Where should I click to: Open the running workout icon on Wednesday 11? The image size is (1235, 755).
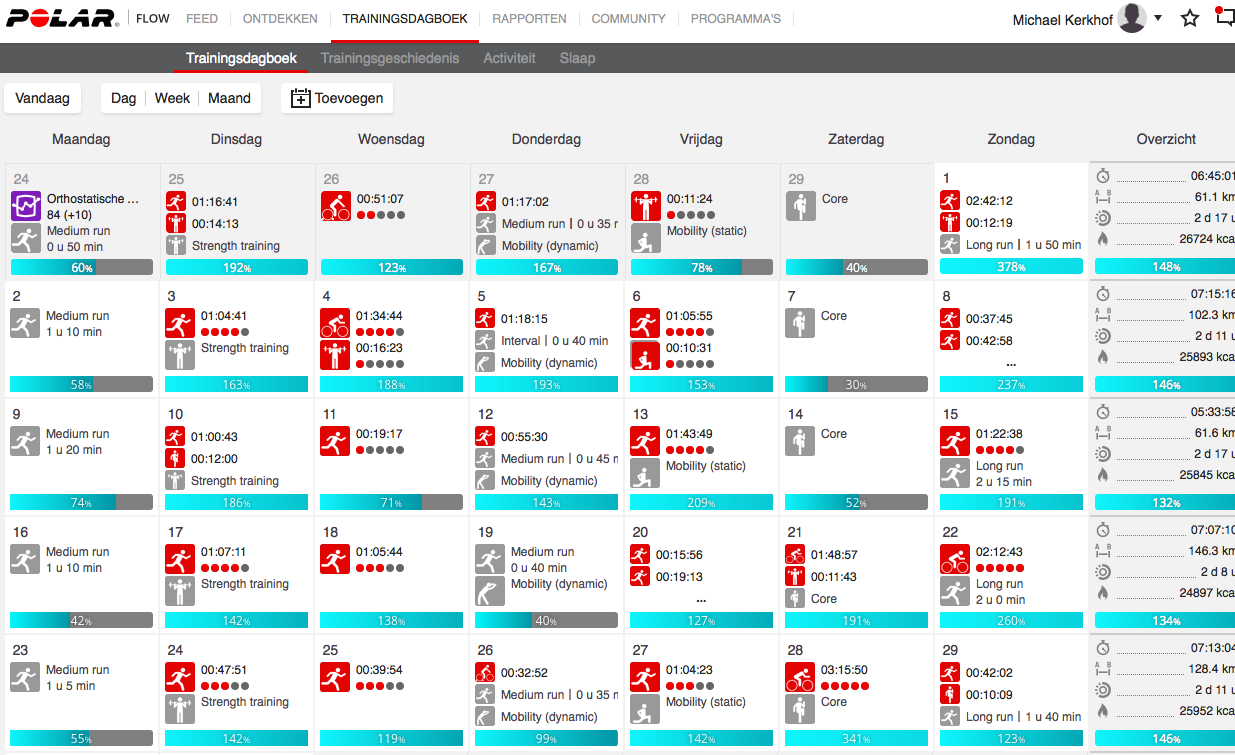click(x=335, y=441)
